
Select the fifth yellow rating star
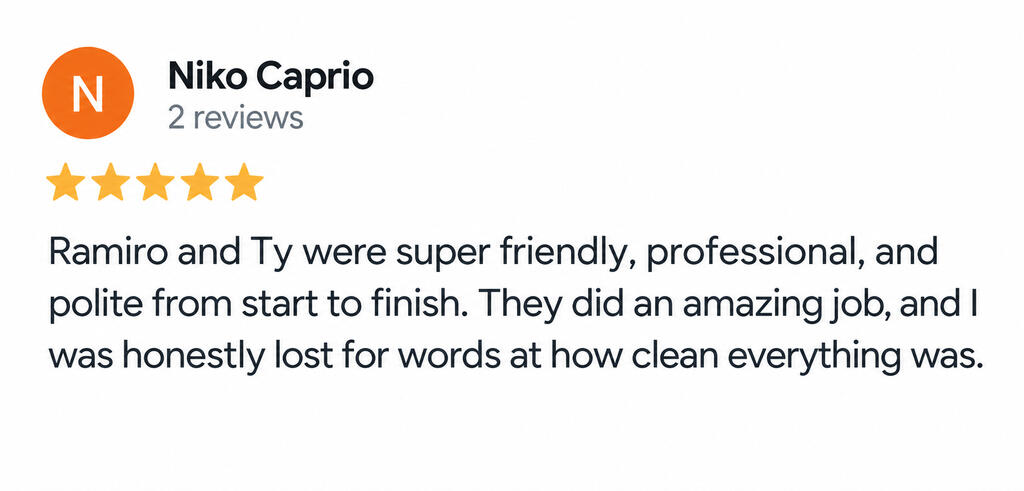pos(244,182)
